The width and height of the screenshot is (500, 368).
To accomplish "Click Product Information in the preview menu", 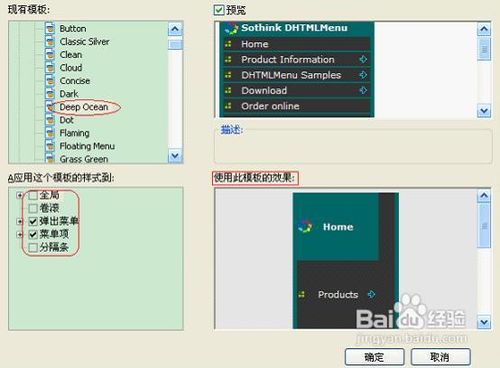I will pyautogui.click(x=288, y=59).
